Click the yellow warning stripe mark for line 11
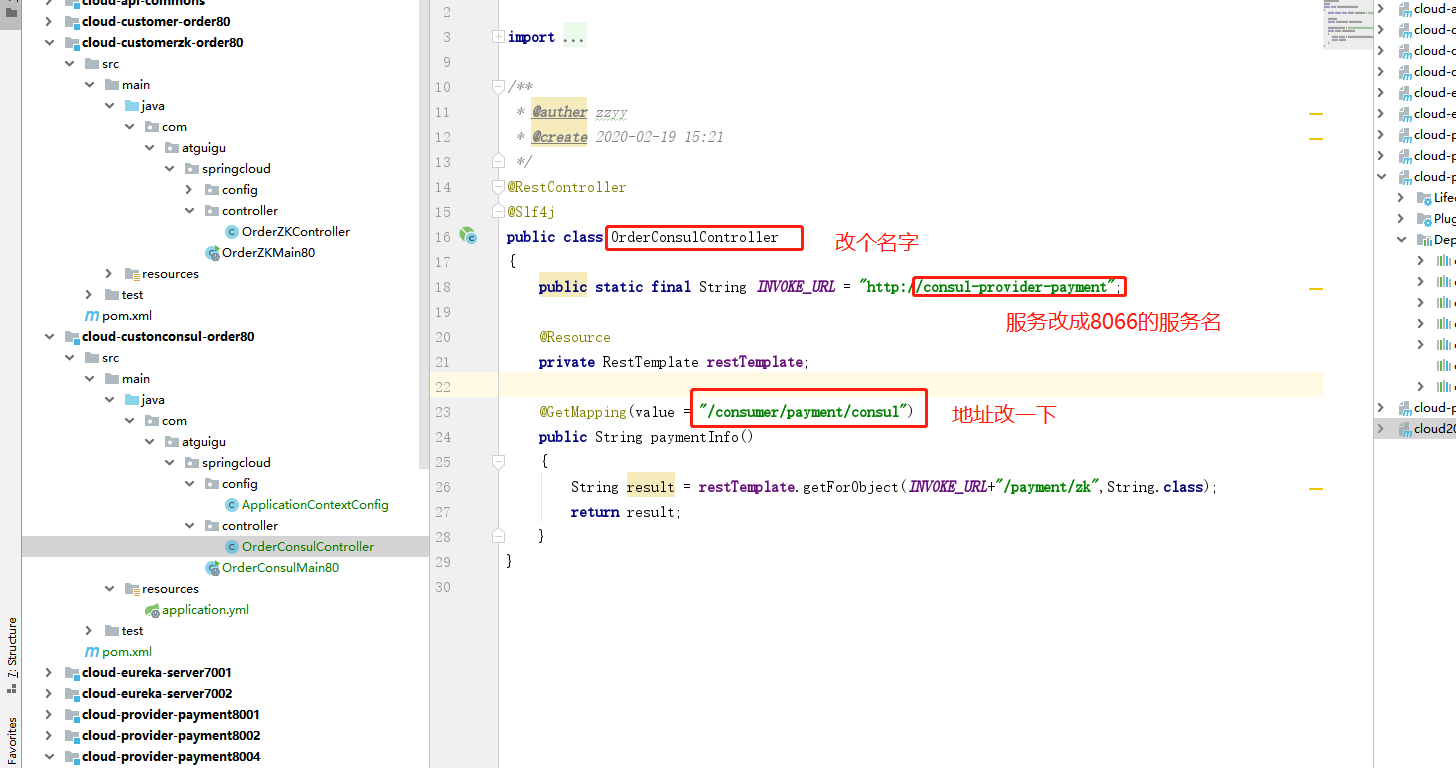 tap(1316, 115)
